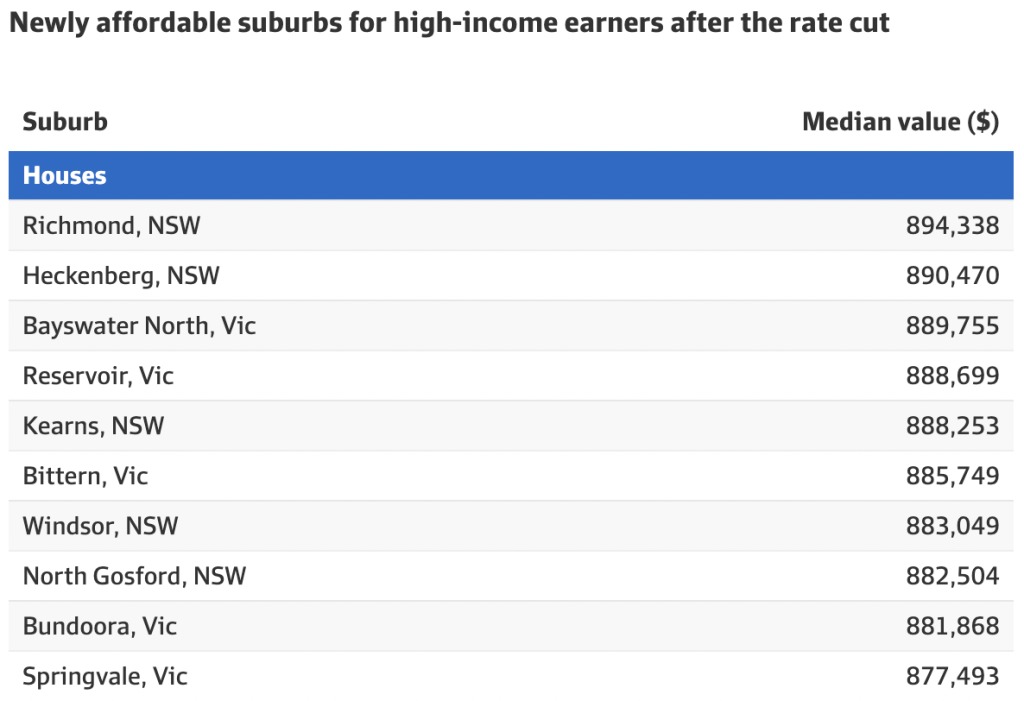Click the 882,504 median value
The image size is (1024, 701).
click(x=952, y=576)
